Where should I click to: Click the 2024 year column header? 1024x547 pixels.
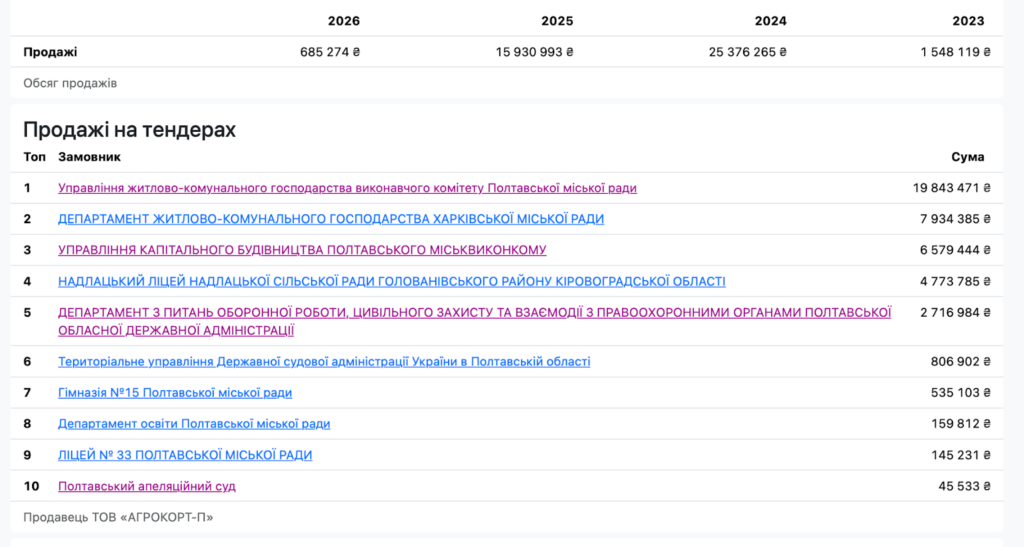point(770,21)
